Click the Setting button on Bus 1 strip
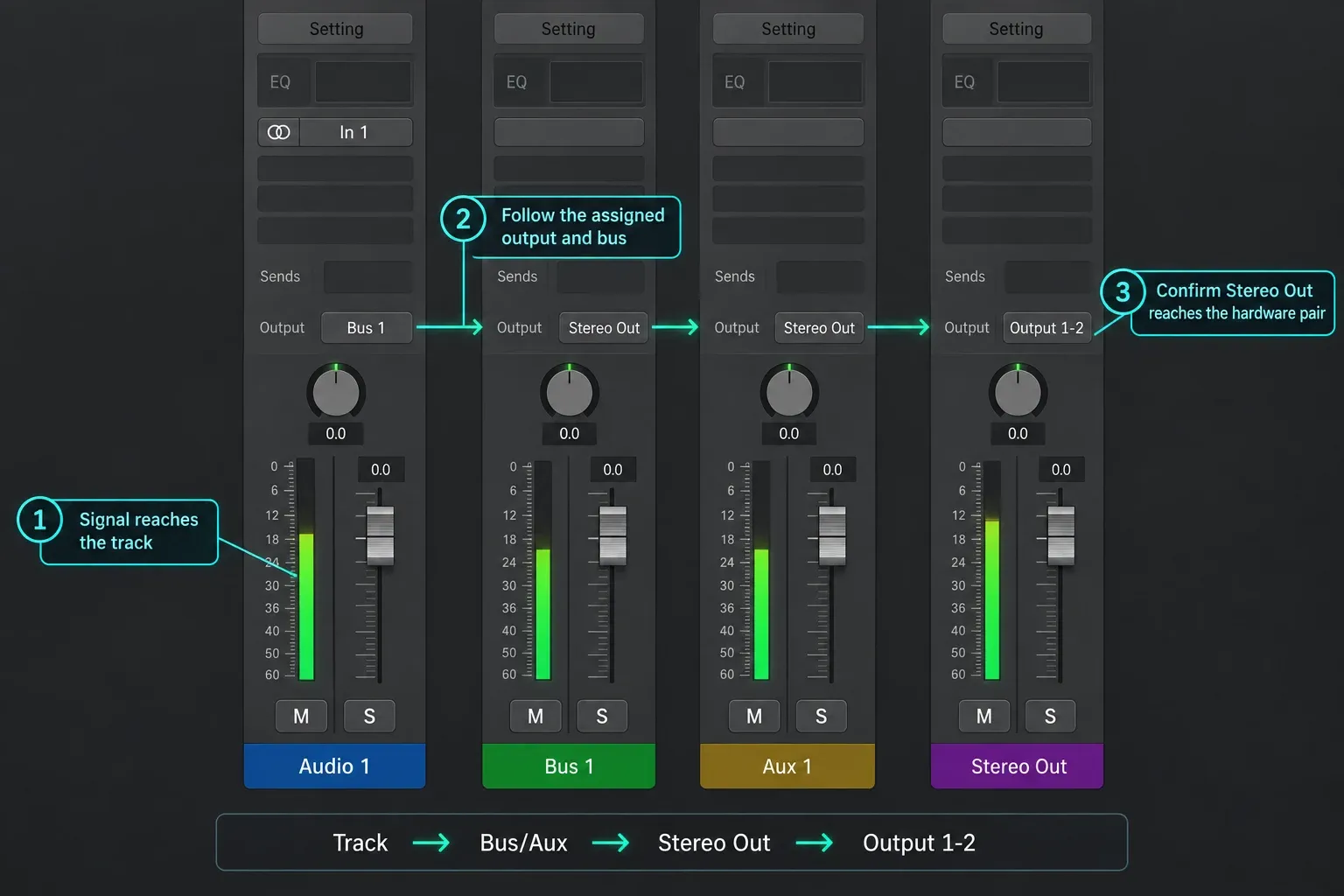The width and height of the screenshot is (1344, 896). pos(569,29)
